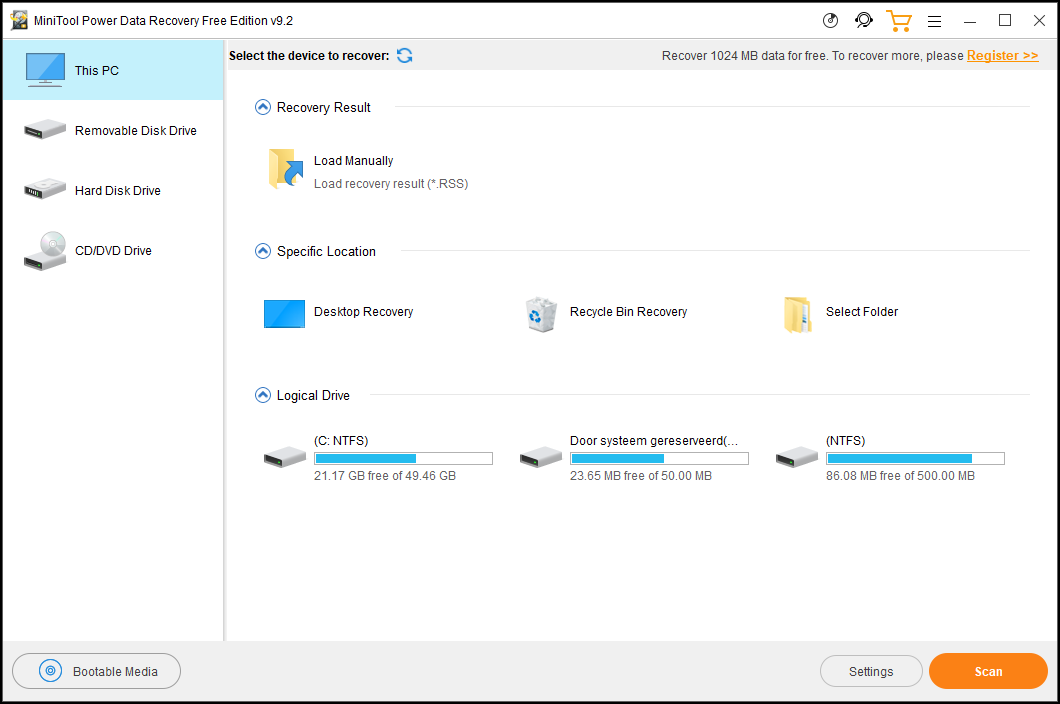Click the Desktop Recovery blue screen icon

click(284, 314)
